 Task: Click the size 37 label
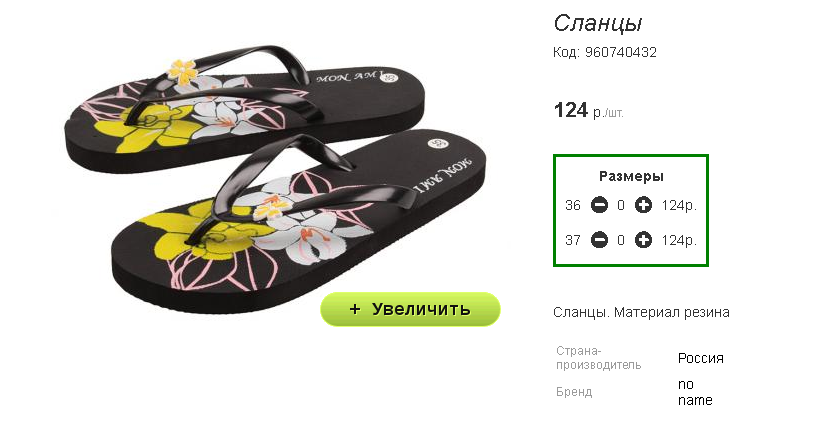pos(573,240)
